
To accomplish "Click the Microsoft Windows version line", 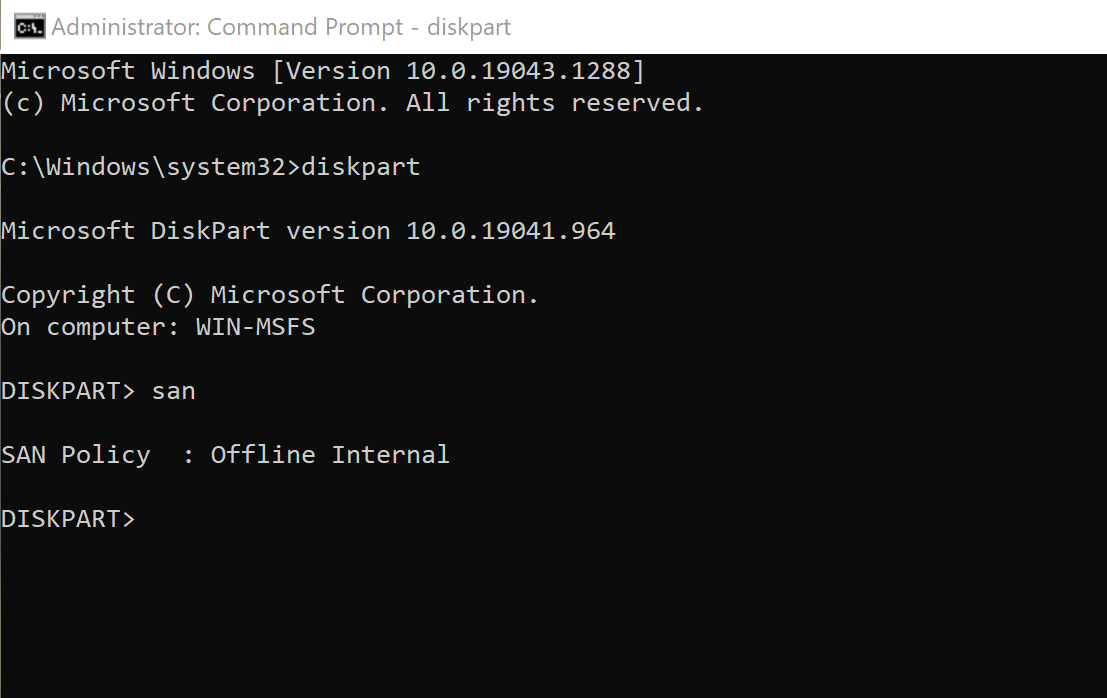I will point(322,71).
